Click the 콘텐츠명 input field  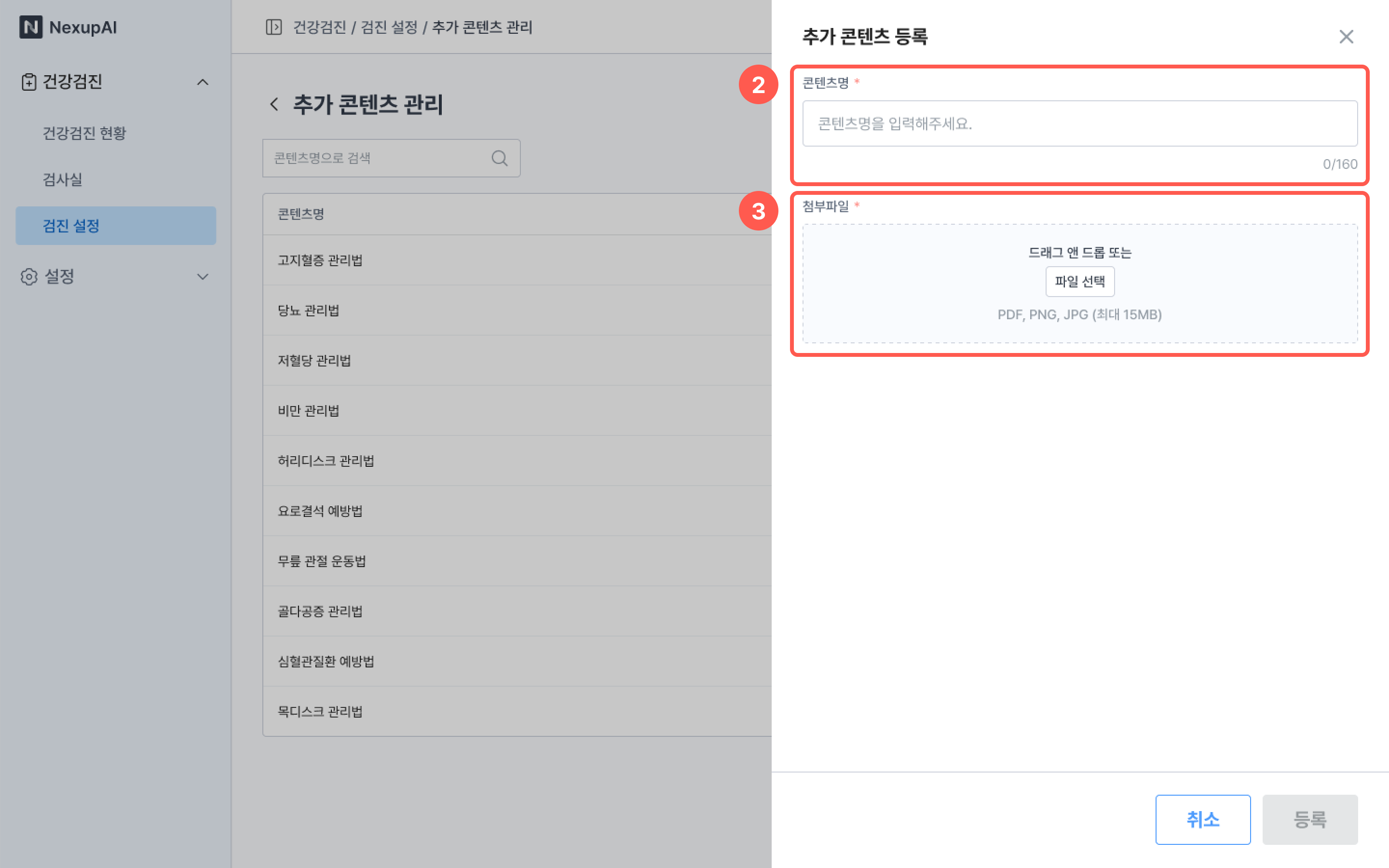[1080, 123]
